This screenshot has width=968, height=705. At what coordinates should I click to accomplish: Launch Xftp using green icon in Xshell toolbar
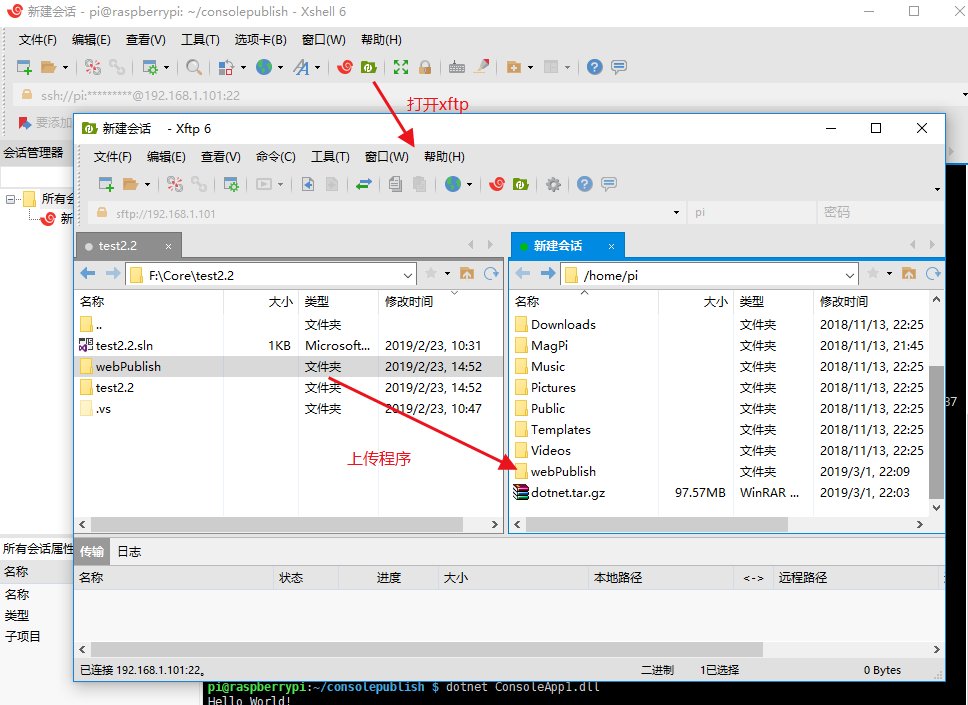[369, 67]
